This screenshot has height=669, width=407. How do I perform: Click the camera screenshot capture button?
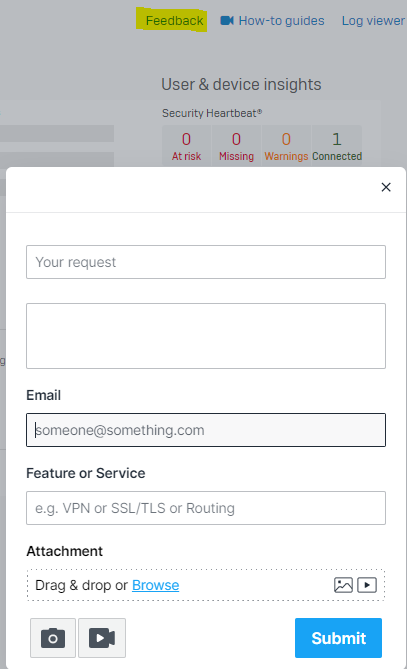tap(53, 638)
